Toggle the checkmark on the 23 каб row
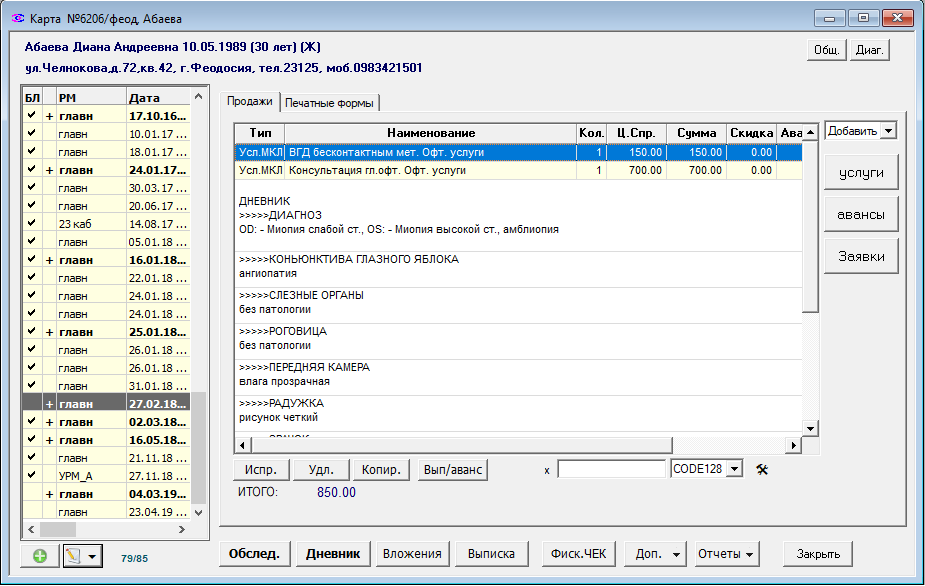 coord(32,224)
